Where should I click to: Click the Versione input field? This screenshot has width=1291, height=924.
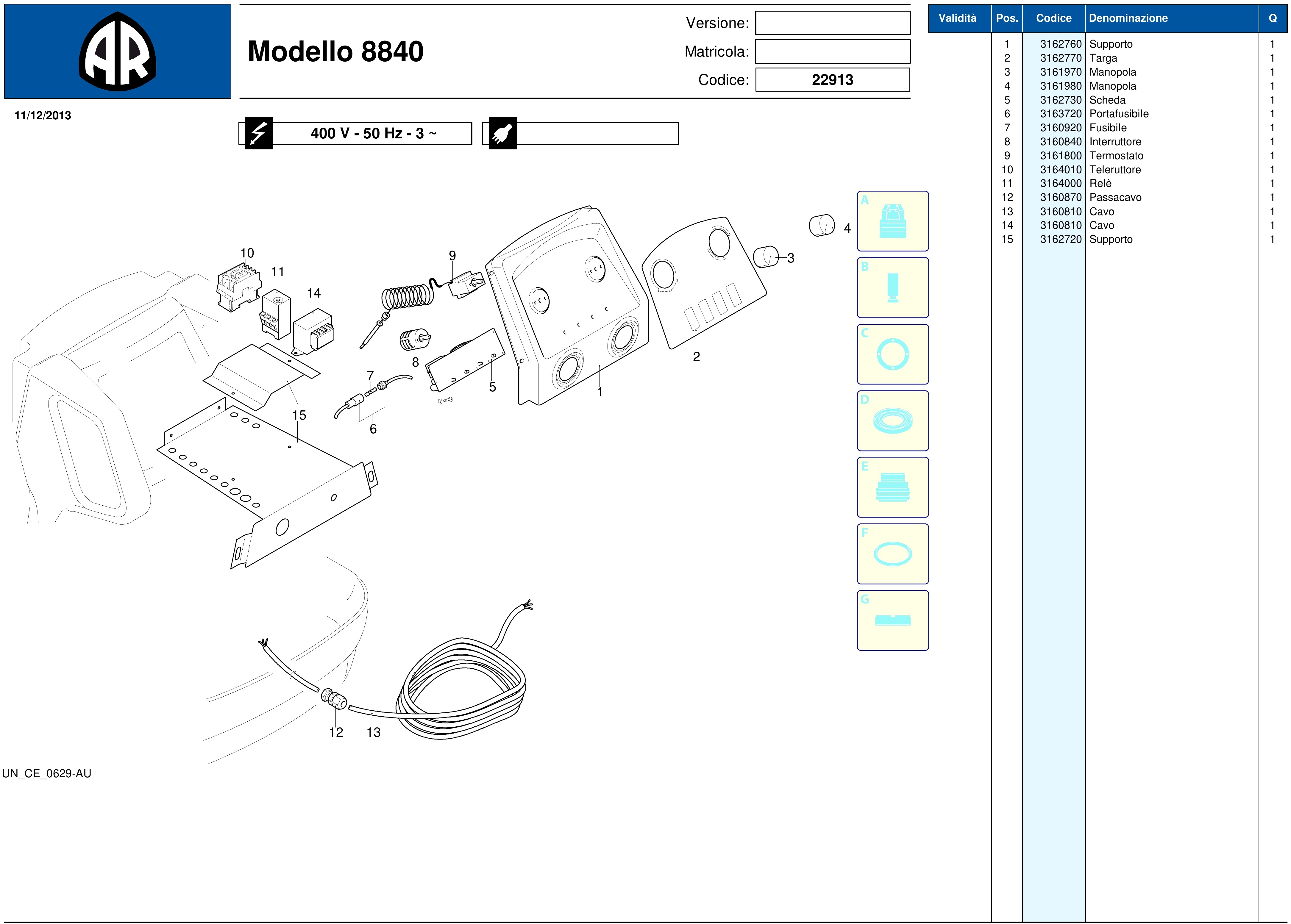832,23
